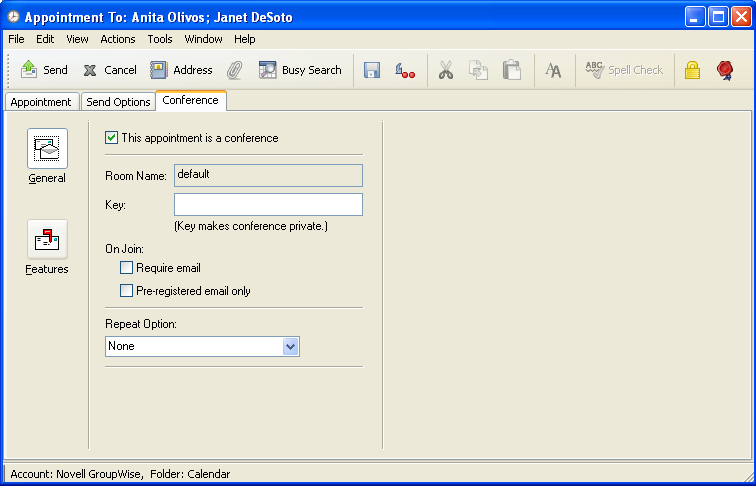Open the Window menu
This screenshot has width=756, height=486.
pyautogui.click(x=203, y=39)
